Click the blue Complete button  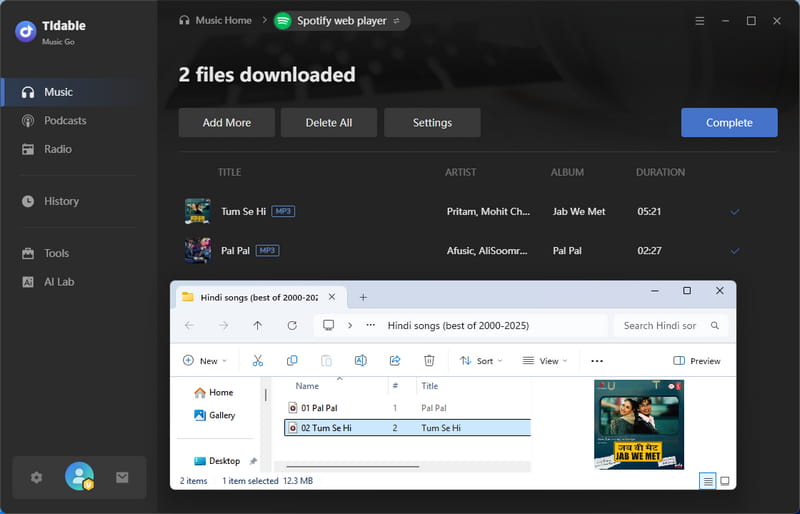(x=729, y=123)
